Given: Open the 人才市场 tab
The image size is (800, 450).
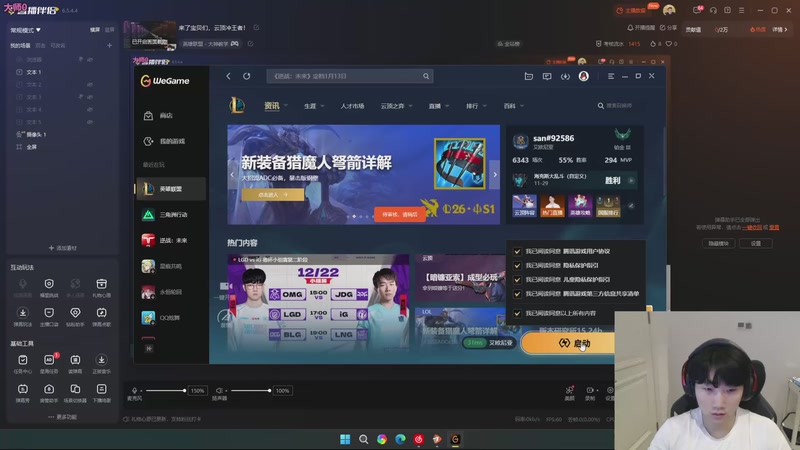Looking at the screenshot, I should (x=352, y=106).
